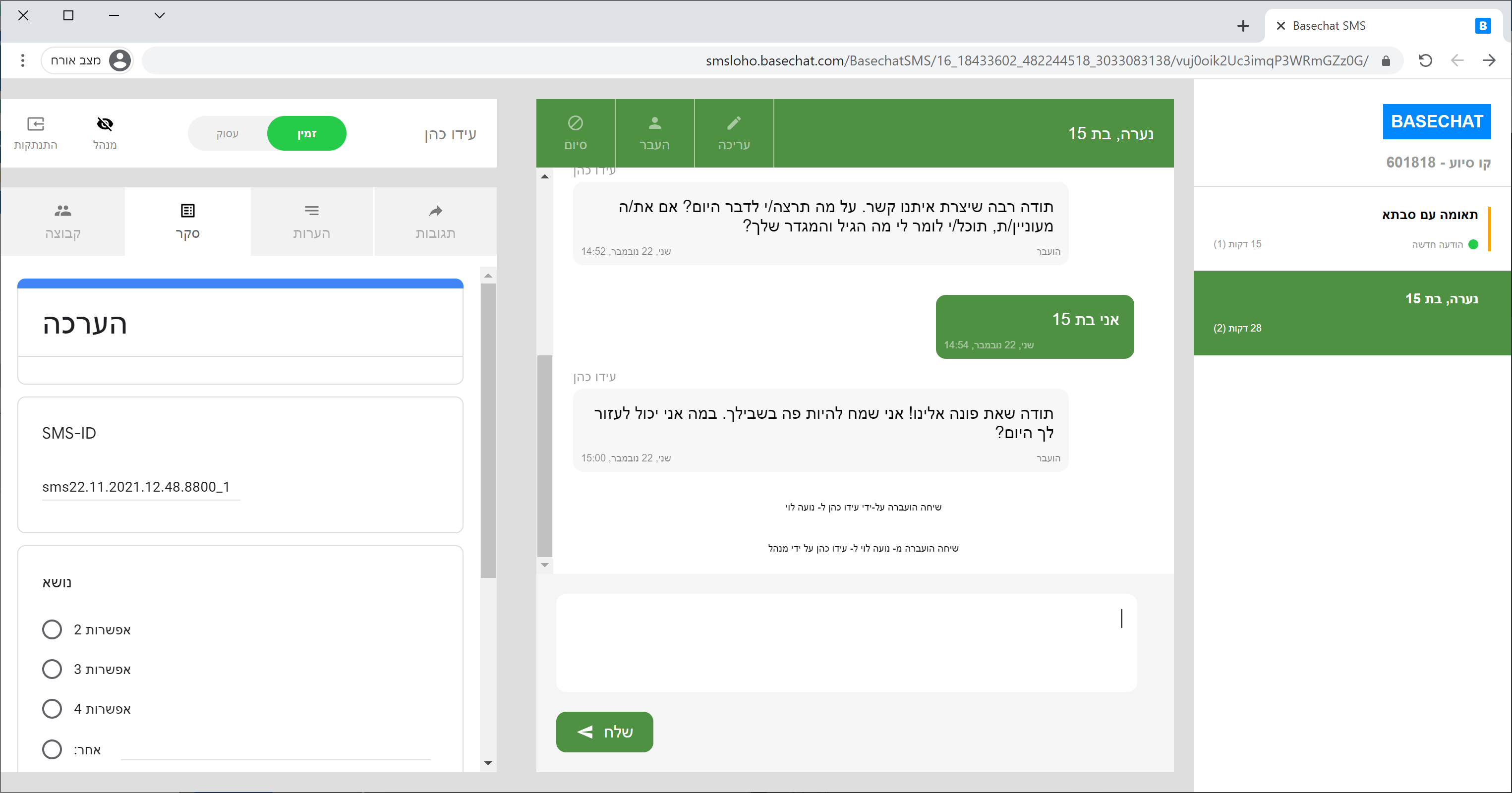Open the תאומה עם סבתא conversation

(1350, 229)
